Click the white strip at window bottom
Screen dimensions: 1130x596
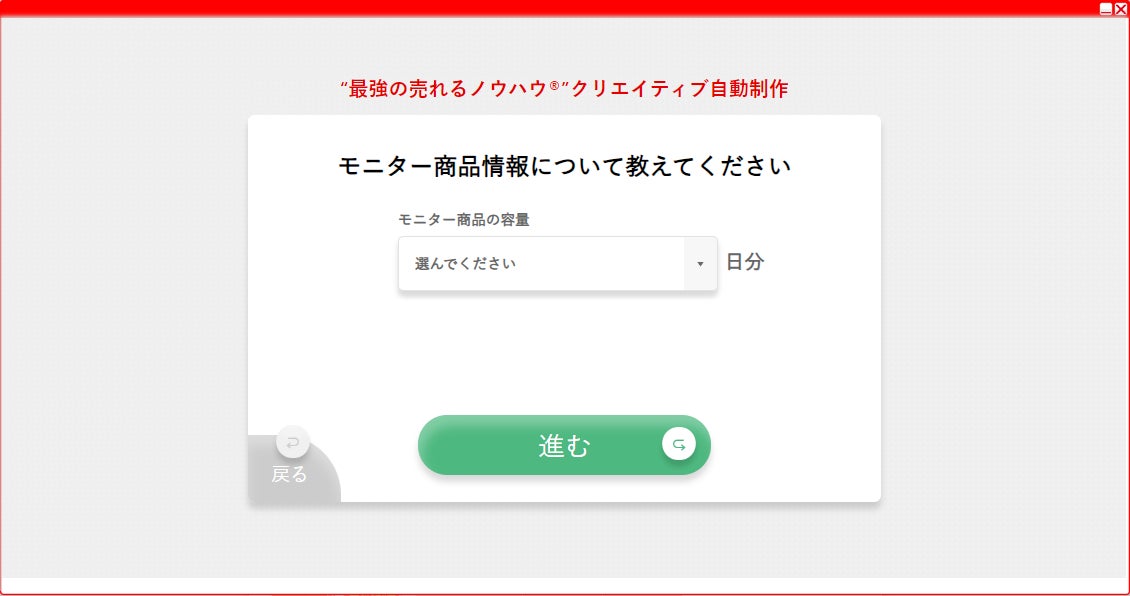[x=564, y=585]
